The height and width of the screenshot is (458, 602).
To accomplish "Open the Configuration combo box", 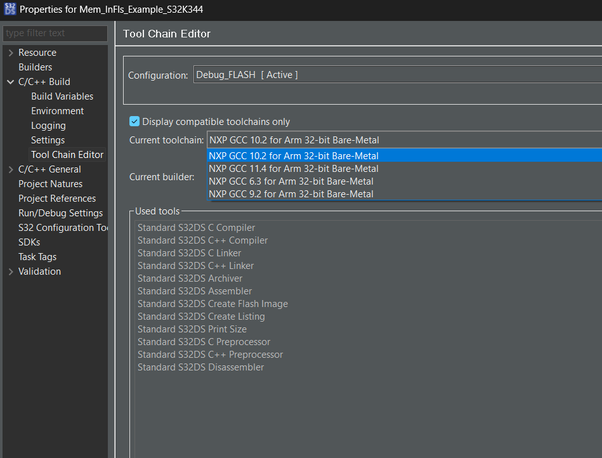I will coord(397,75).
